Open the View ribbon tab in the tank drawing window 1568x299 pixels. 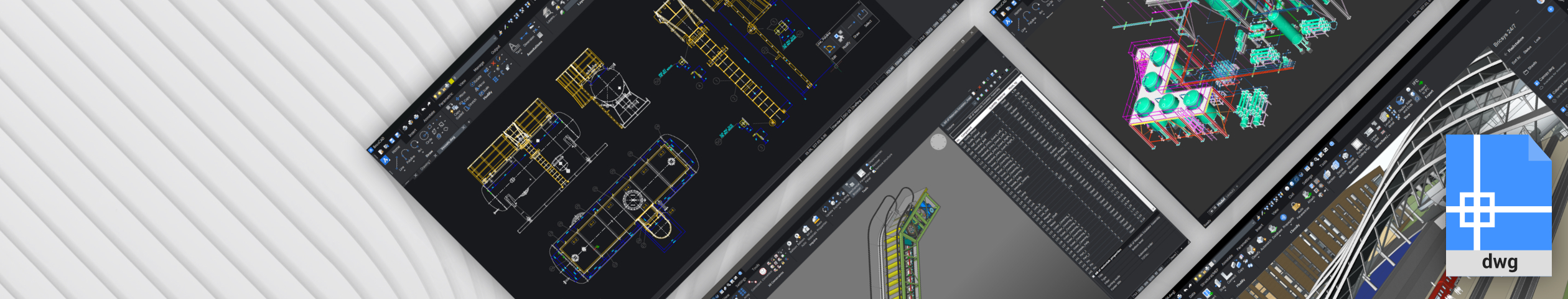click(462, 83)
